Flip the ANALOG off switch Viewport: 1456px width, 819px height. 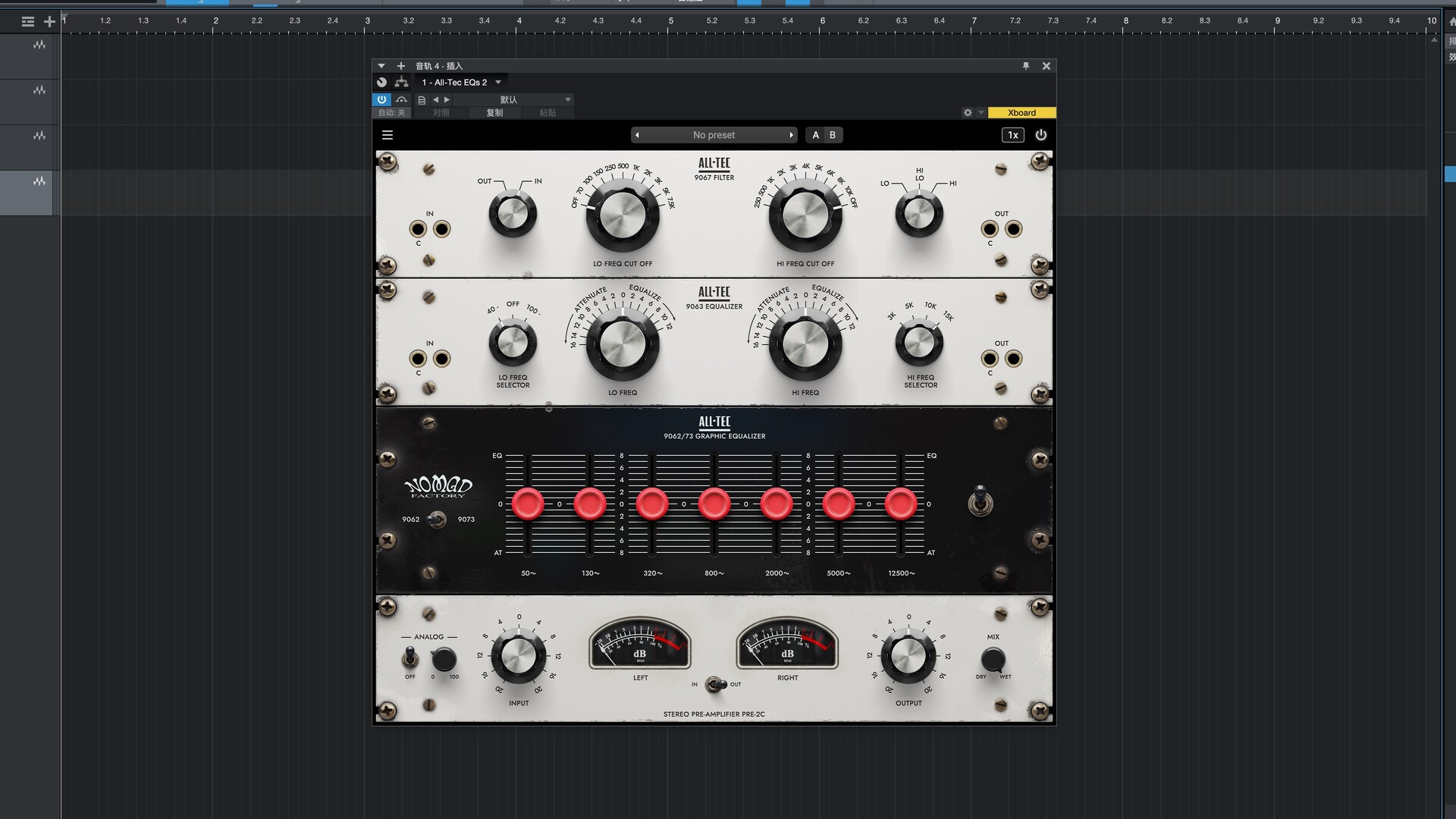point(409,657)
